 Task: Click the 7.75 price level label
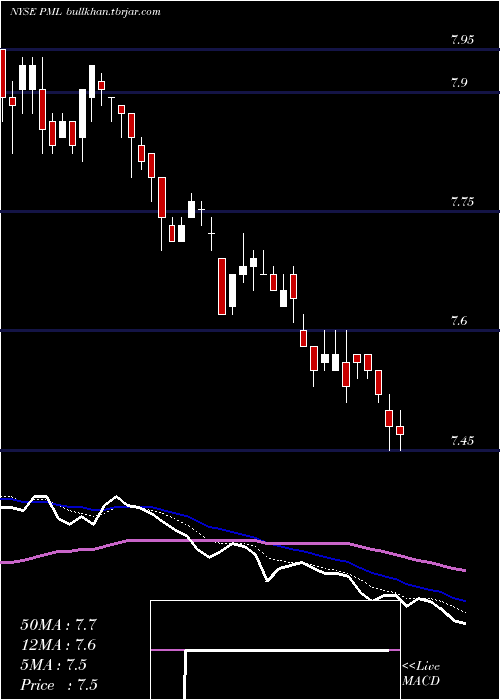(x=461, y=202)
